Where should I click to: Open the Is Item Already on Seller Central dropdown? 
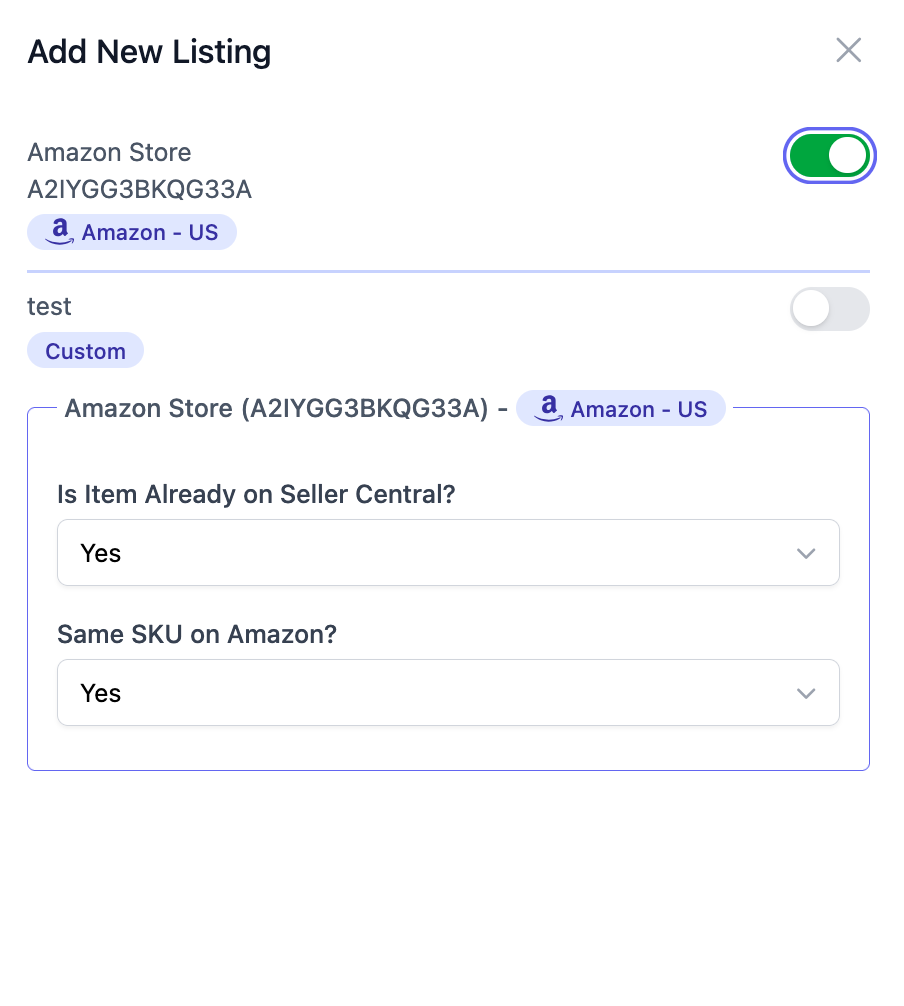pos(448,552)
